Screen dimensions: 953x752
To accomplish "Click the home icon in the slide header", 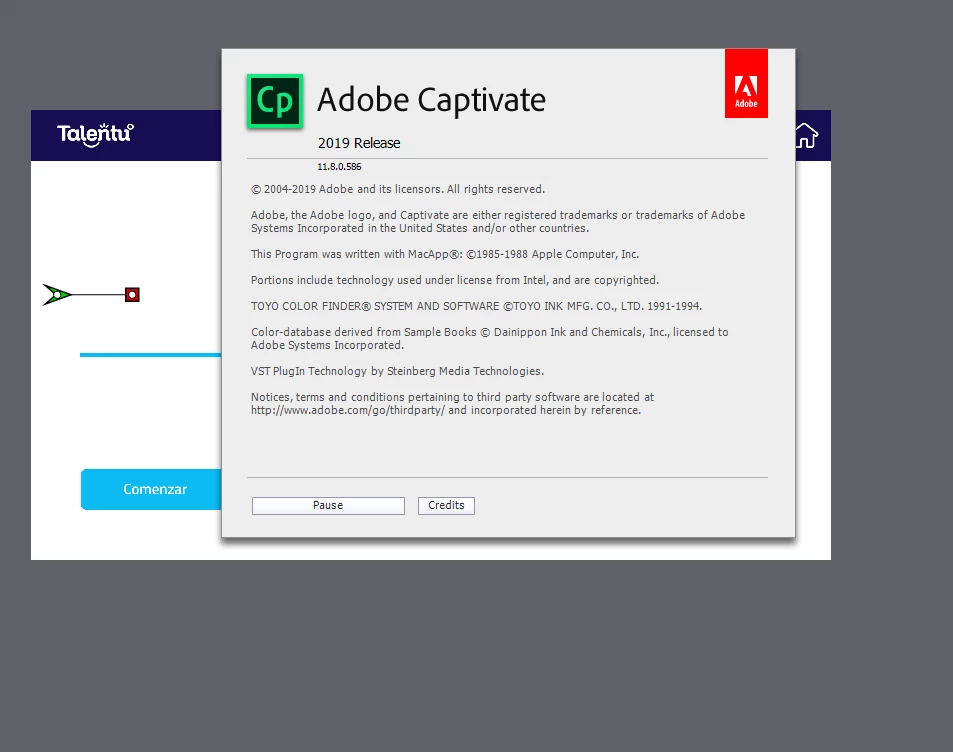I will (x=807, y=135).
